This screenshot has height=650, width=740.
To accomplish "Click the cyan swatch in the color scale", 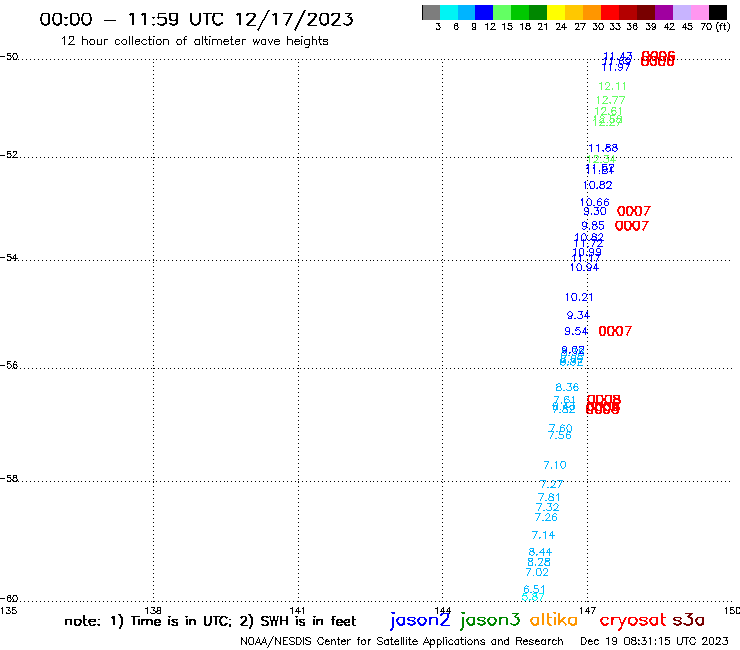I will point(449,12).
